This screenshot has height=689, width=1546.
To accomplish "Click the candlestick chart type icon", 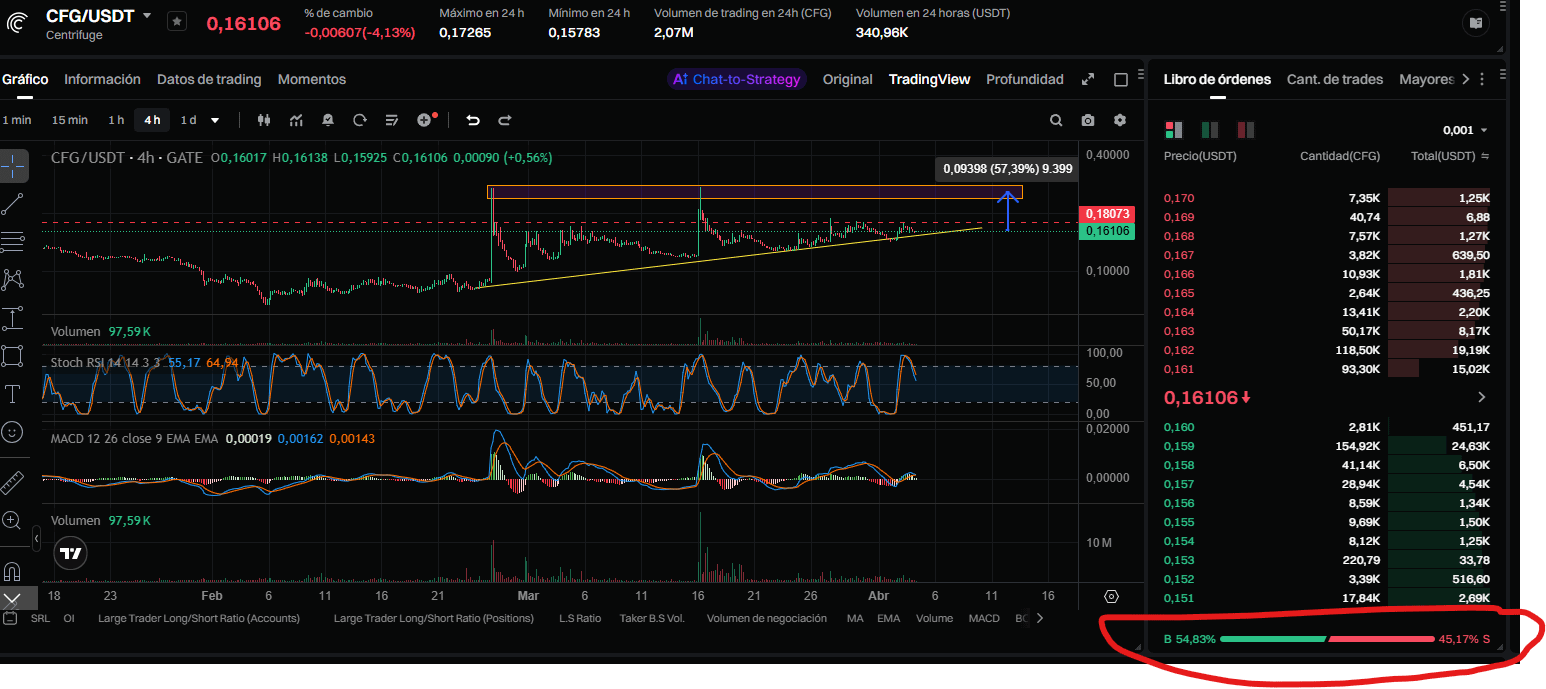I will (x=264, y=120).
